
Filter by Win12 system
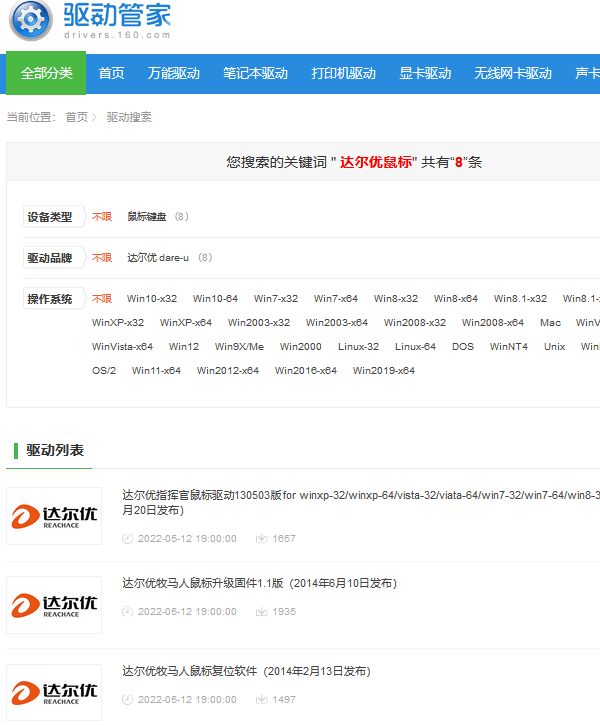[184, 347]
